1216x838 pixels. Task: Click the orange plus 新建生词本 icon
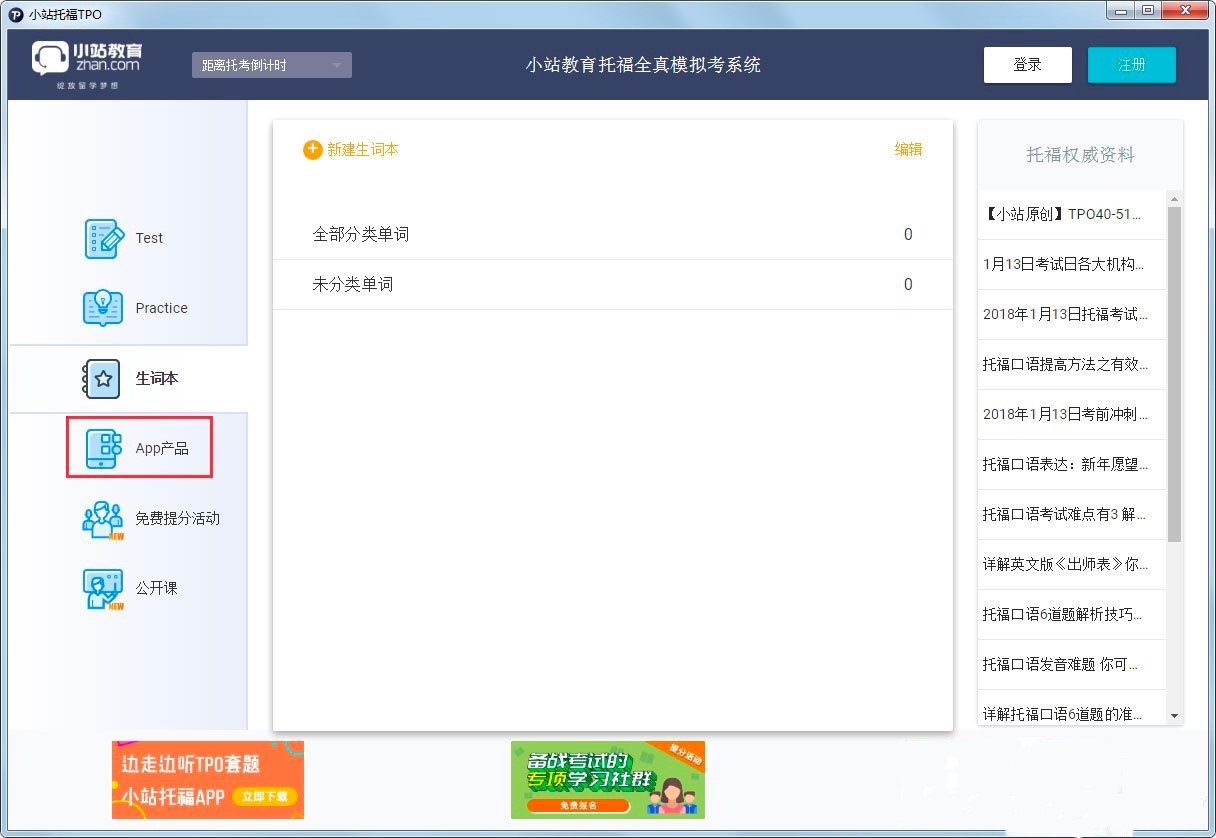(313, 150)
